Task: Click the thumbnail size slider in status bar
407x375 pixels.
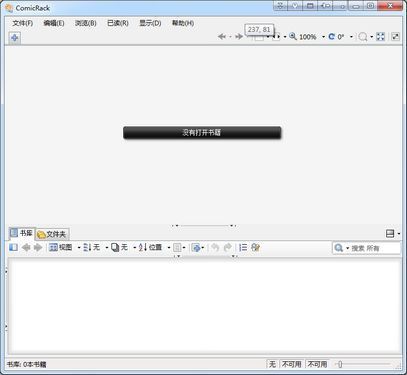Action: [364, 364]
